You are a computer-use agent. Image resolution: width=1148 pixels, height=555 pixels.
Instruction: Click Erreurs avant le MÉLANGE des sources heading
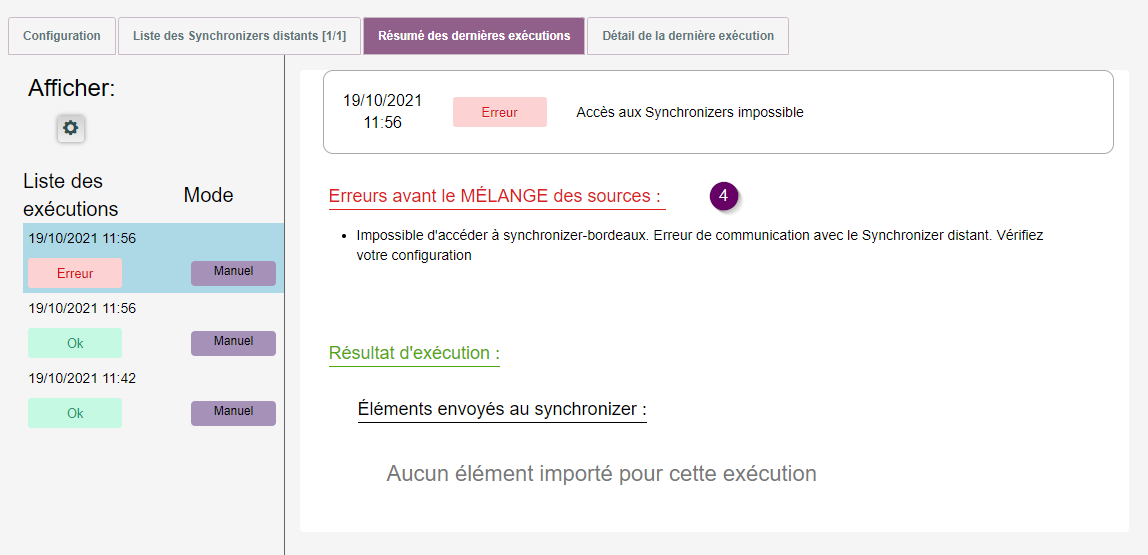click(x=495, y=196)
